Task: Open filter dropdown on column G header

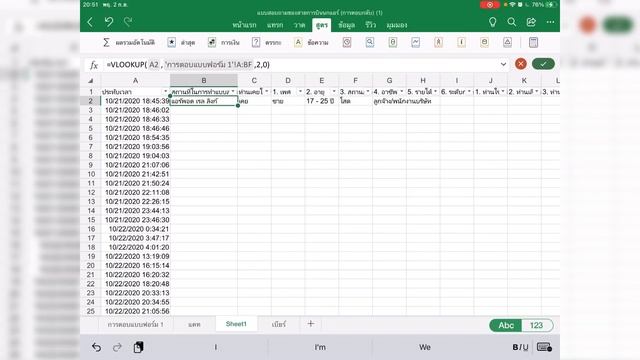Action: (402, 92)
